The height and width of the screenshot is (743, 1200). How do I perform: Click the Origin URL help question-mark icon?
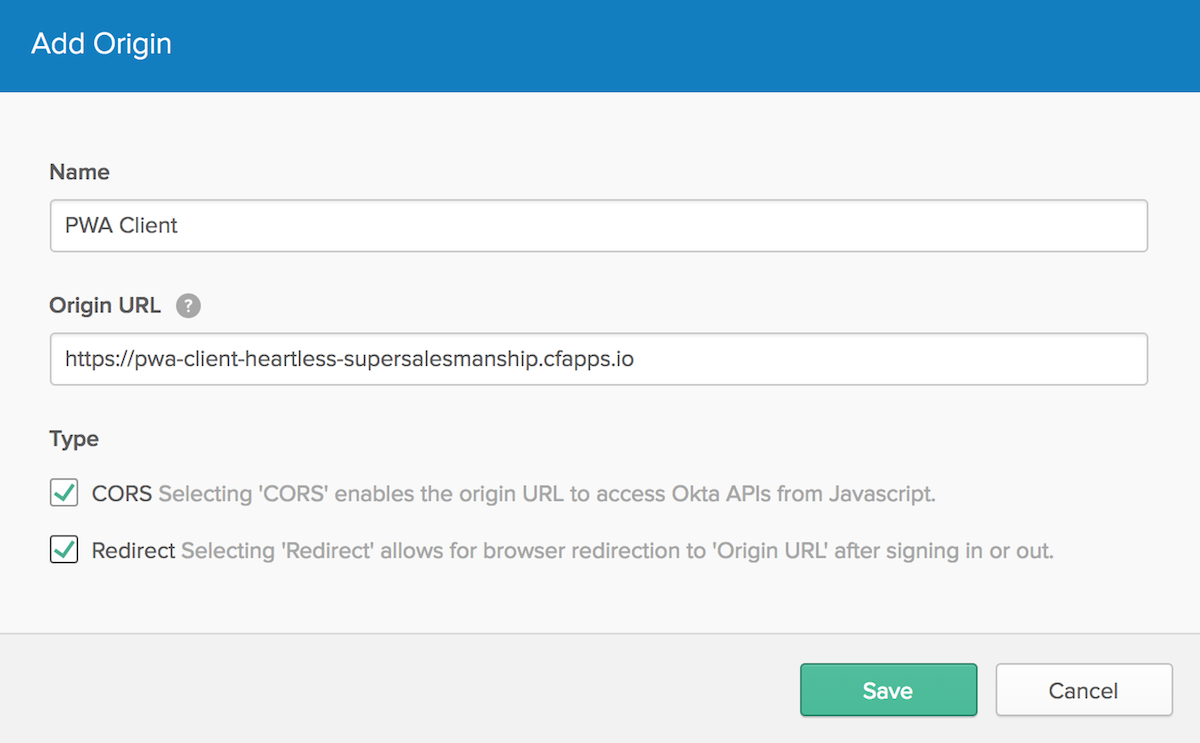click(x=188, y=306)
